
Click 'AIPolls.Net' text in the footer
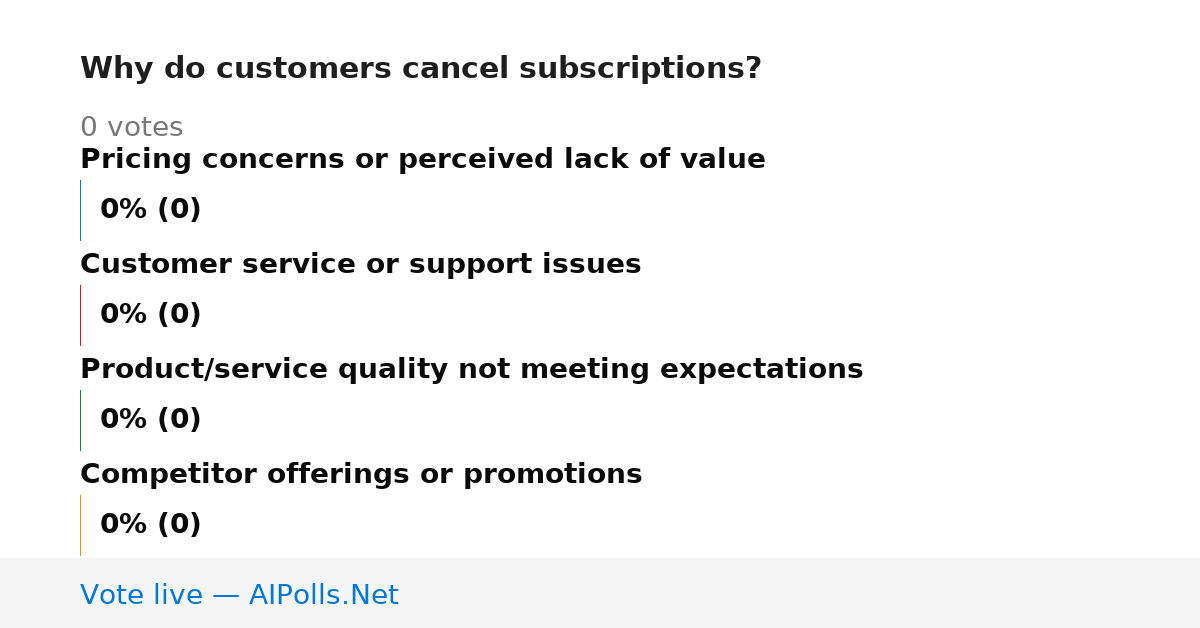point(324,596)
